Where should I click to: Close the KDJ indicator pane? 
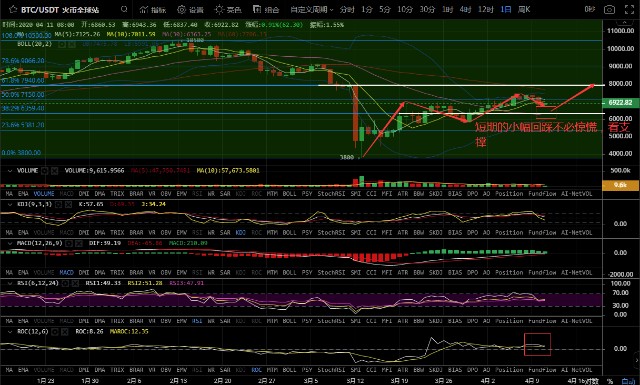click(x=69, y=204)
